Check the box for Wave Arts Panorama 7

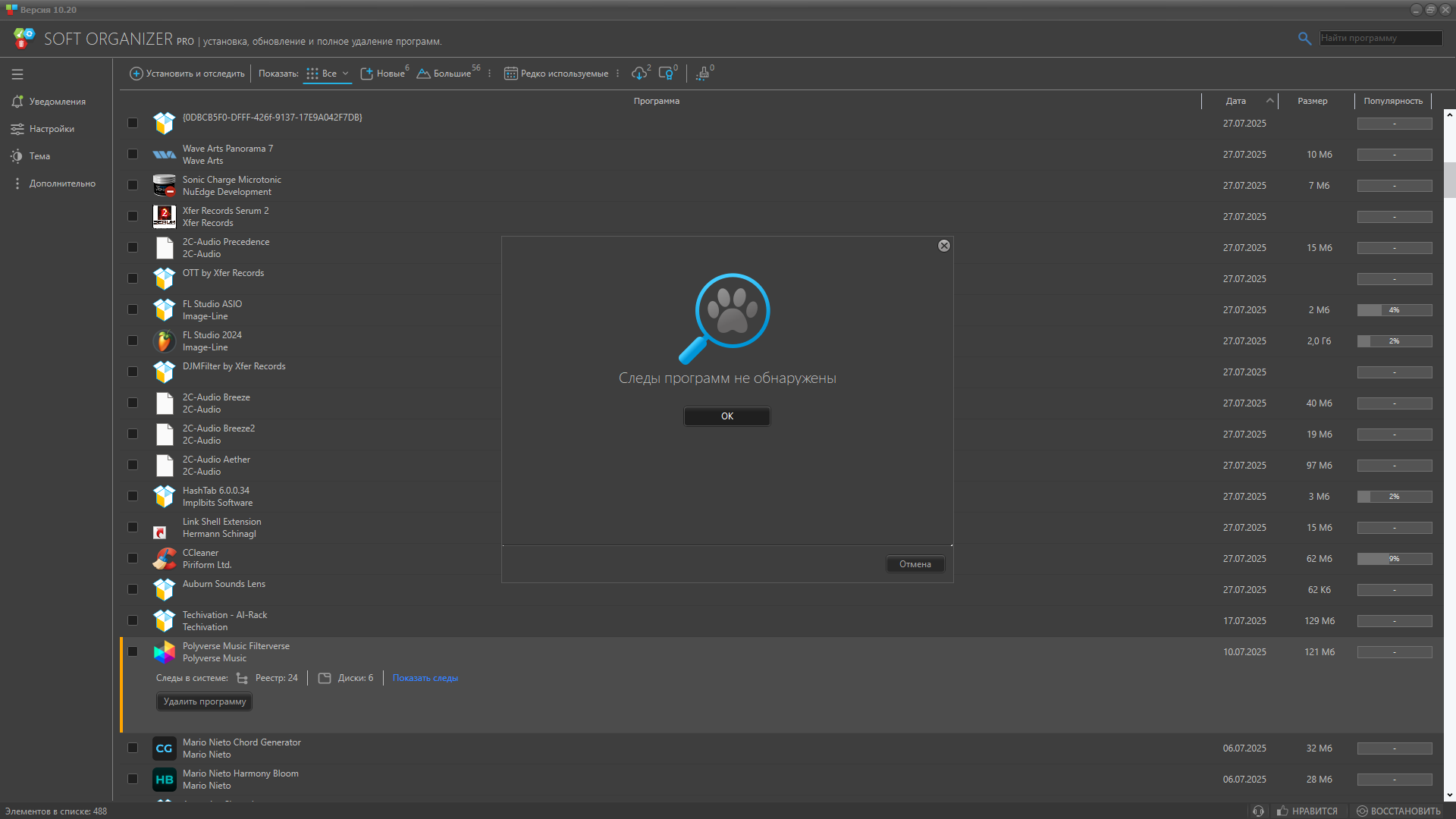point(133,154)
